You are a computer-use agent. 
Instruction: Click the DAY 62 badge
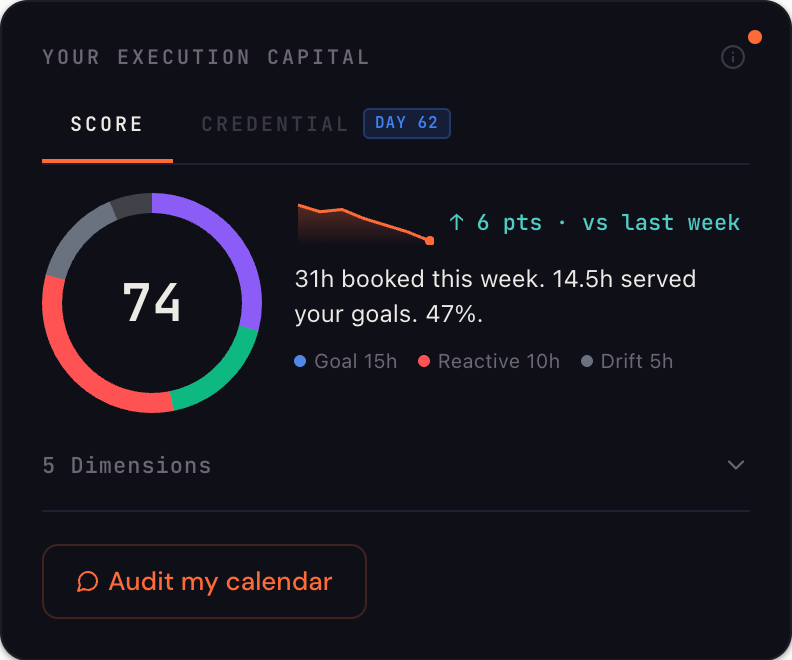point(407,123)
